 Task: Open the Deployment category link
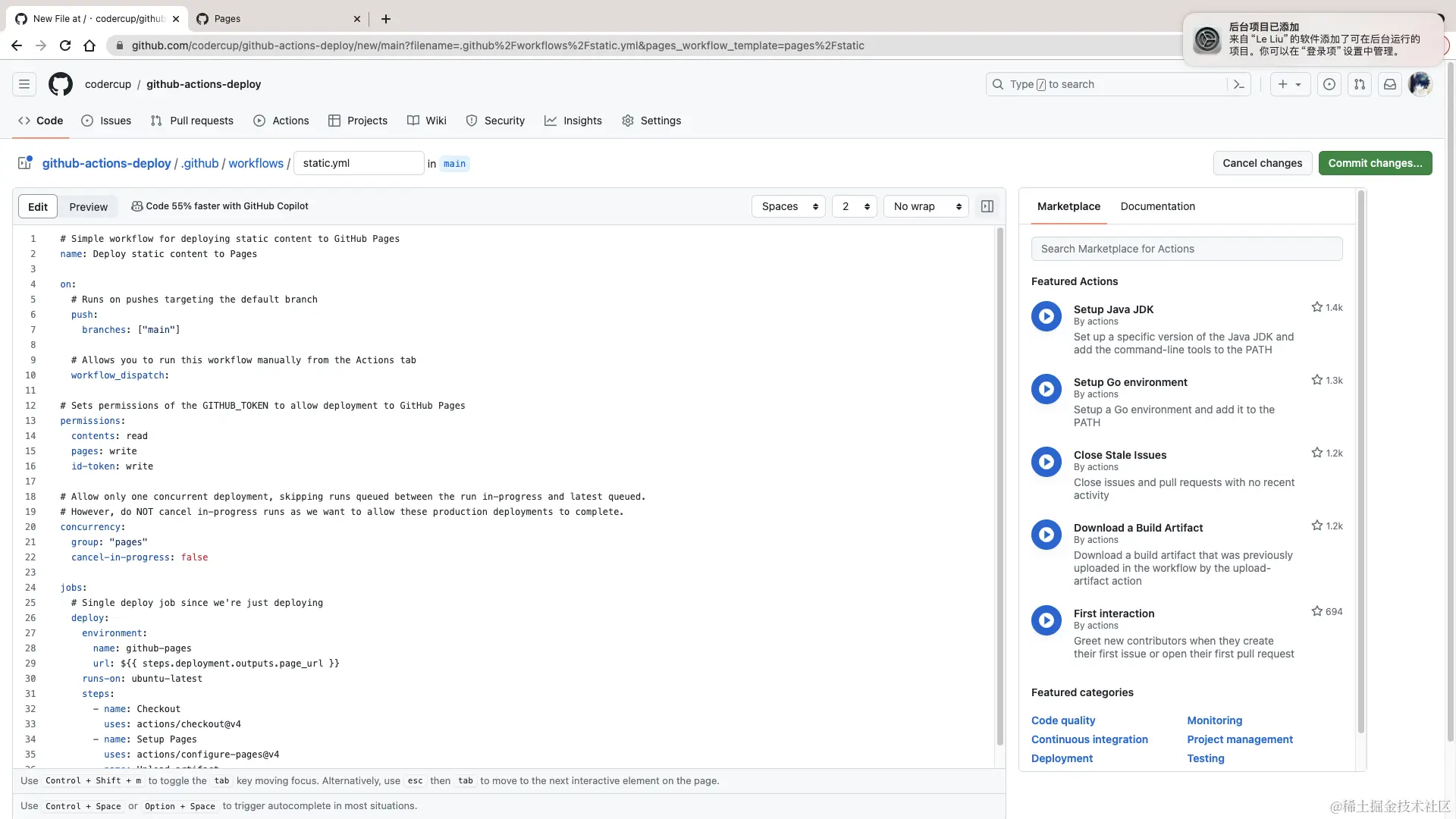click(x=1062, y=758)
